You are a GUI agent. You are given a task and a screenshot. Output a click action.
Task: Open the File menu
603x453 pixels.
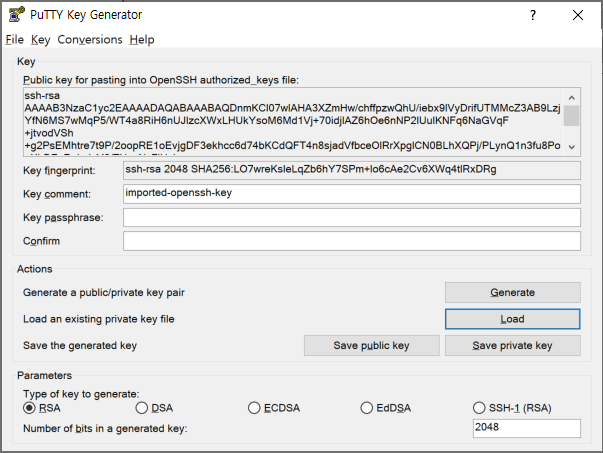15,39
